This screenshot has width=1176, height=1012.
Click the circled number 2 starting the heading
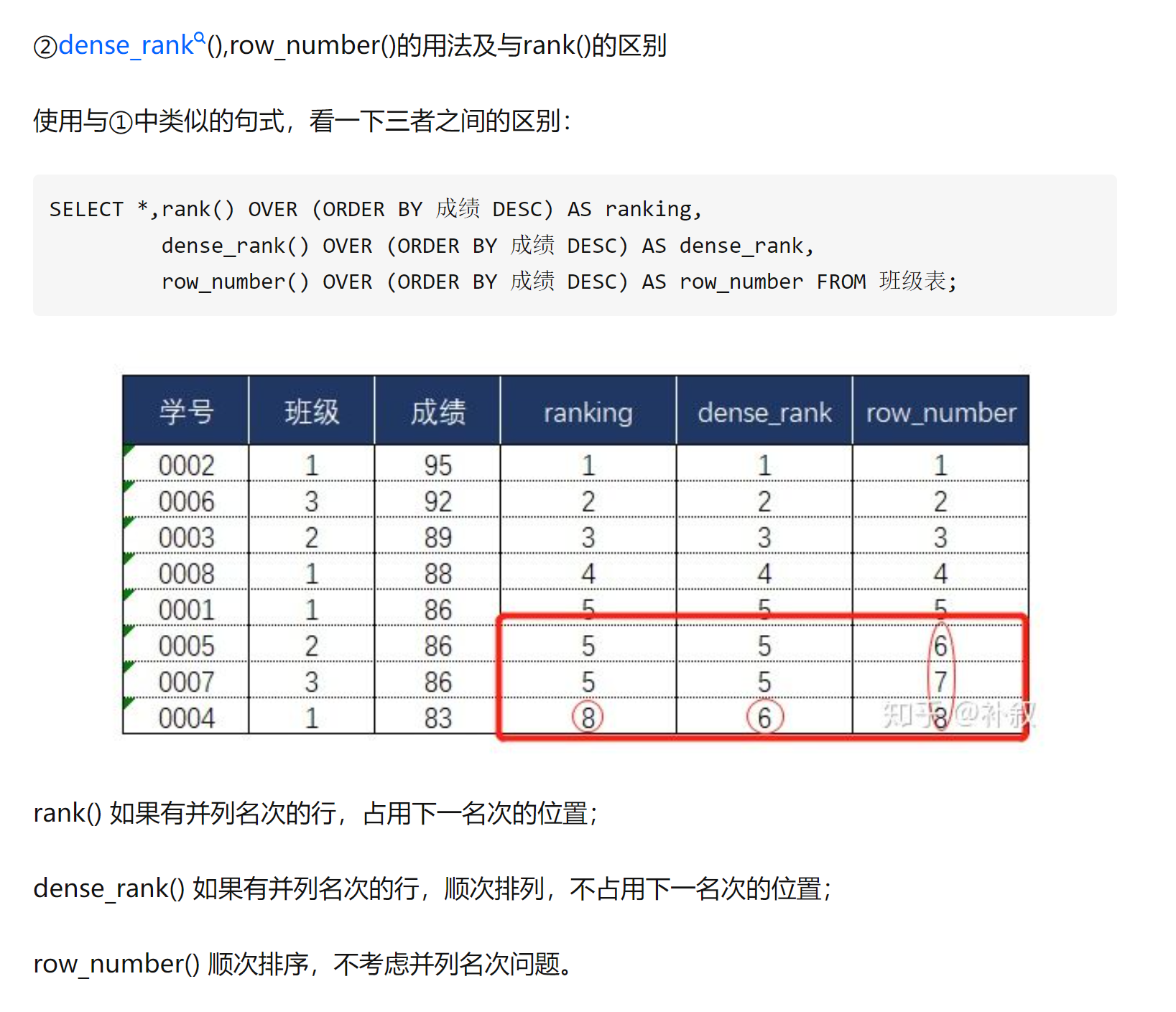45,47
